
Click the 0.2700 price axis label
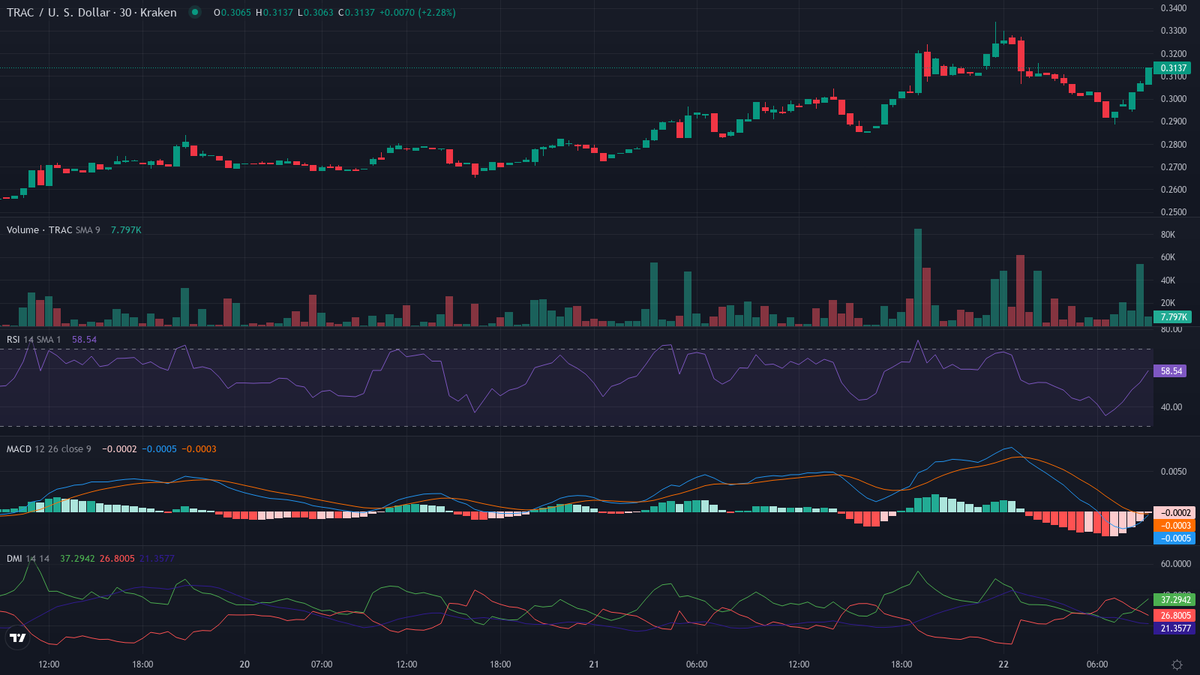[x=1173, y=167]
